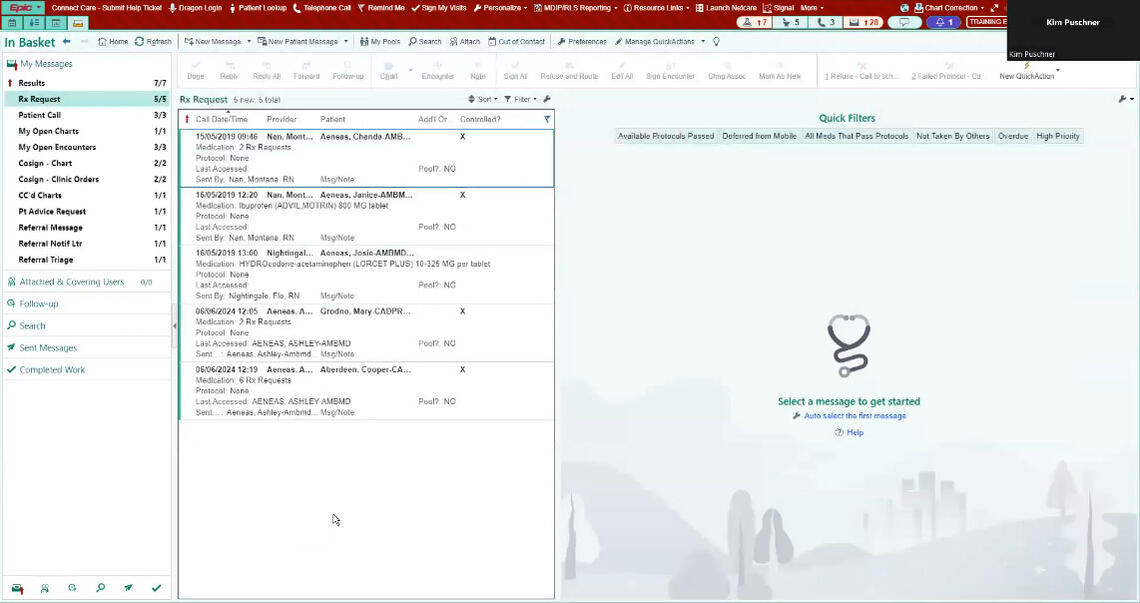Open the Epic main menu button
This screenshot has height=603, width=1140.
pos(24,8)
